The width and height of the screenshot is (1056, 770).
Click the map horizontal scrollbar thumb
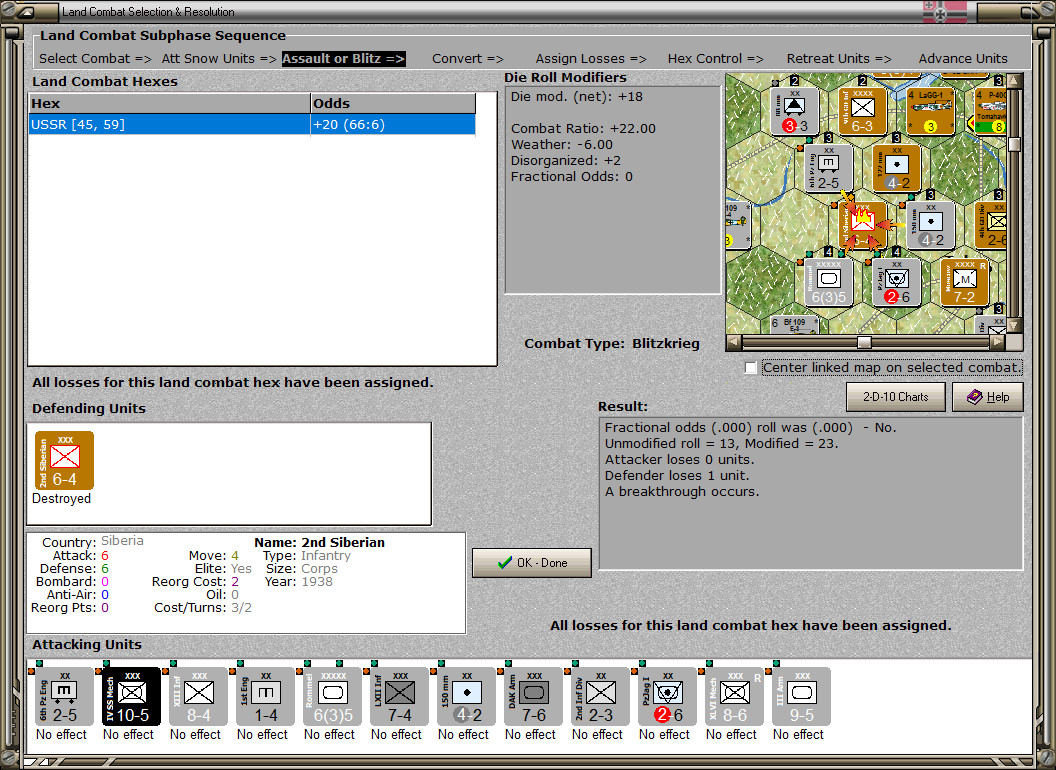pos(864,342)
